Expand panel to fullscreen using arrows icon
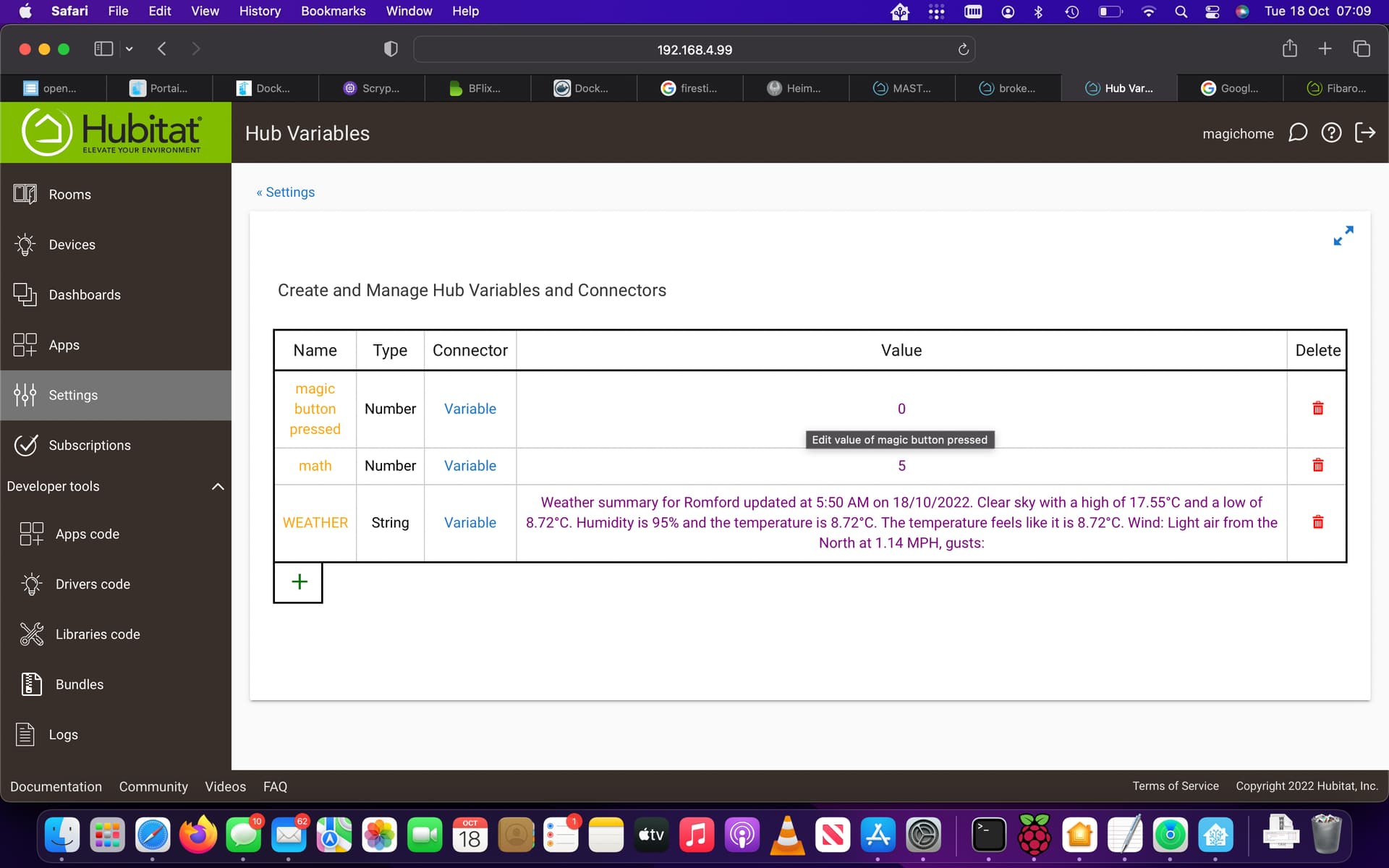 pos(1343,236)
